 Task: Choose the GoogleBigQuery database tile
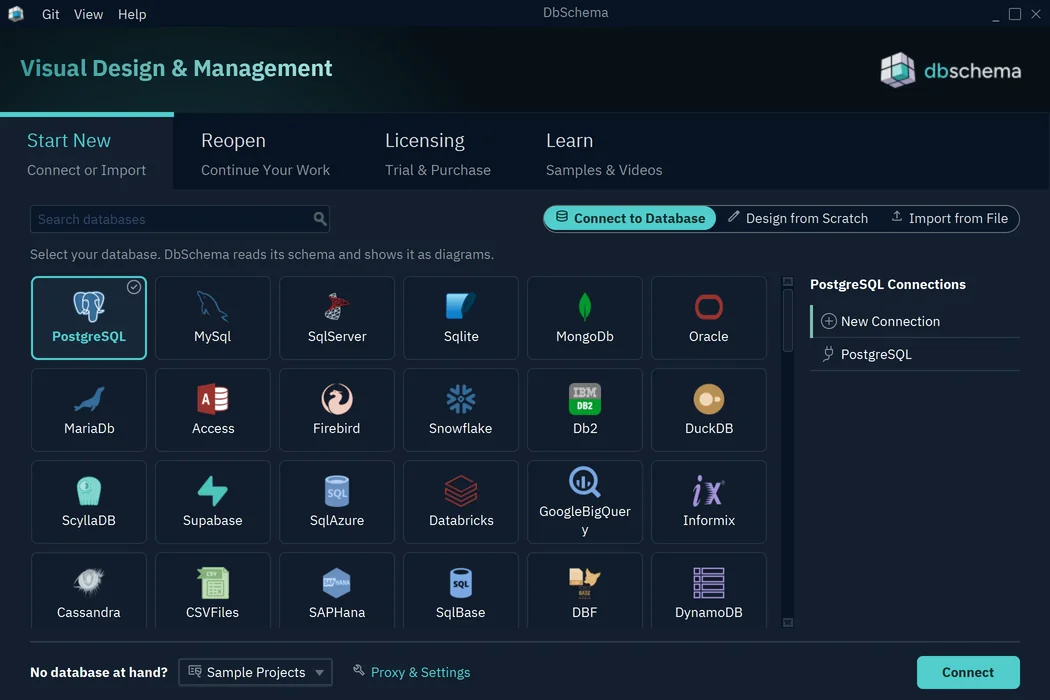(x=585, y=502)
